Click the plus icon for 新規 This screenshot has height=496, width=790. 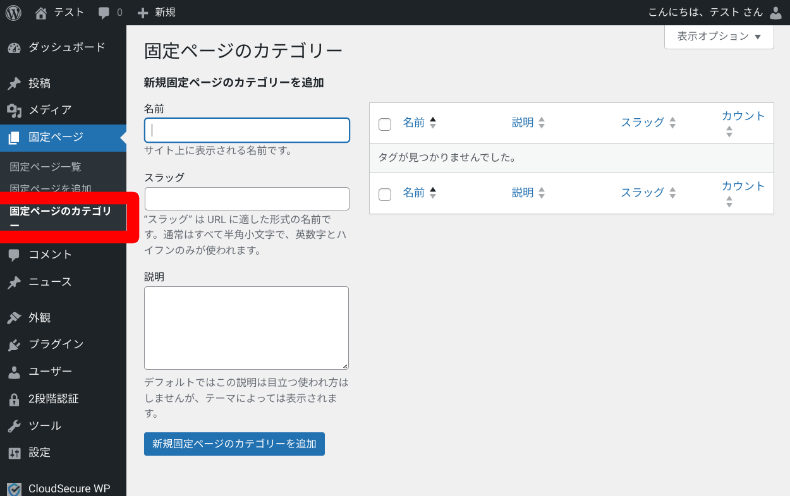pos(143,13)
